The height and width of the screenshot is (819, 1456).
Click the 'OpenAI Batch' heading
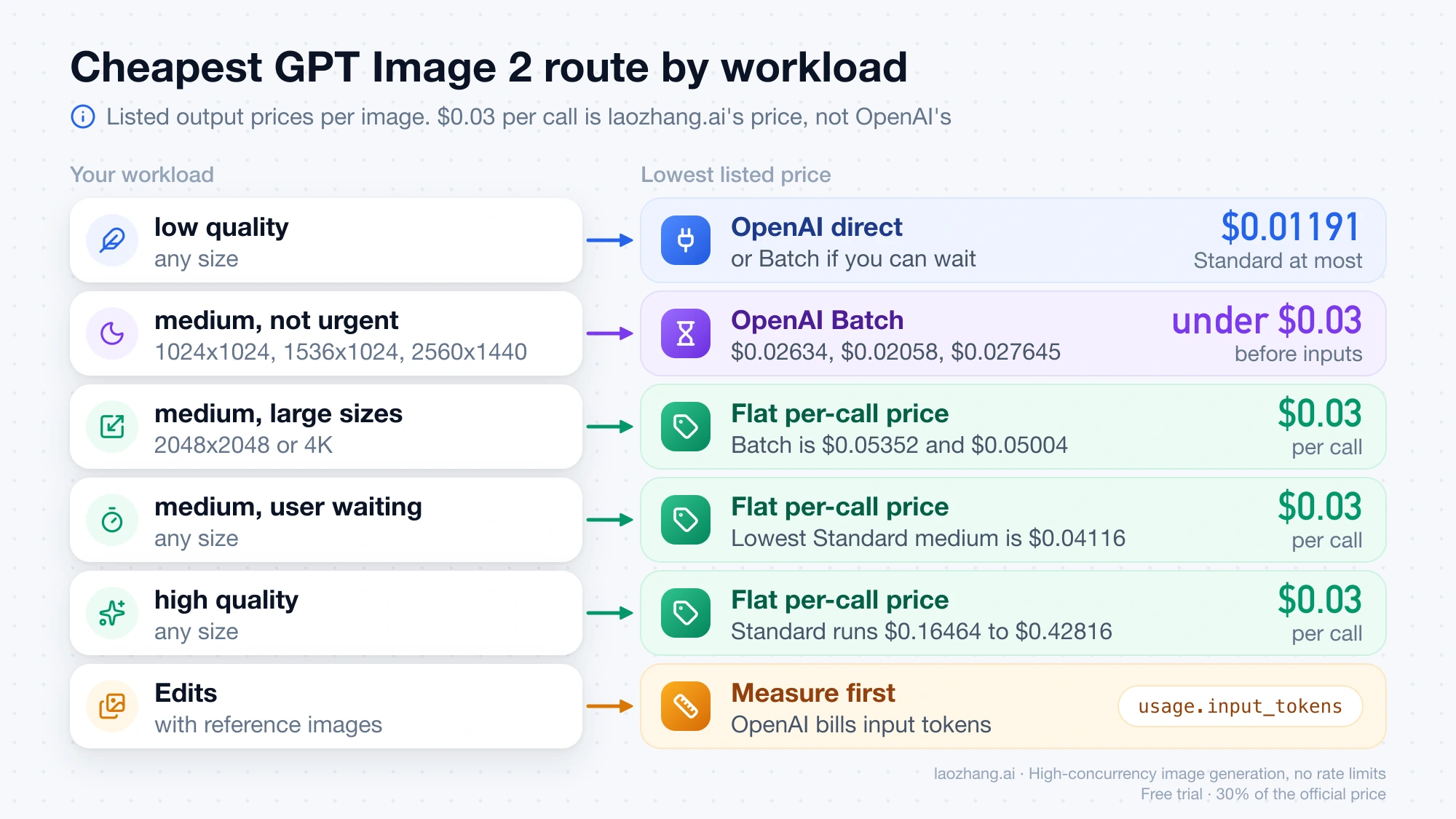point(817,320)
